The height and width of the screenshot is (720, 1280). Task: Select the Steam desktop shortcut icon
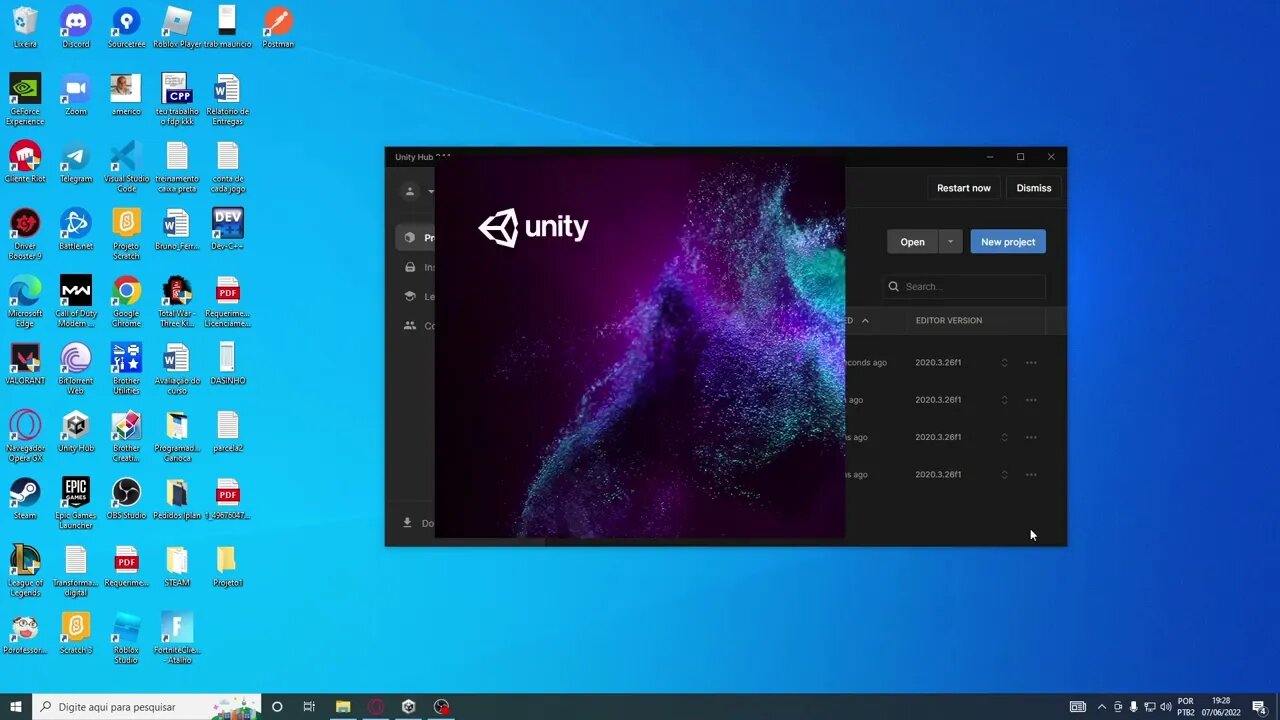pyautogui.click(x=25, y=498)
